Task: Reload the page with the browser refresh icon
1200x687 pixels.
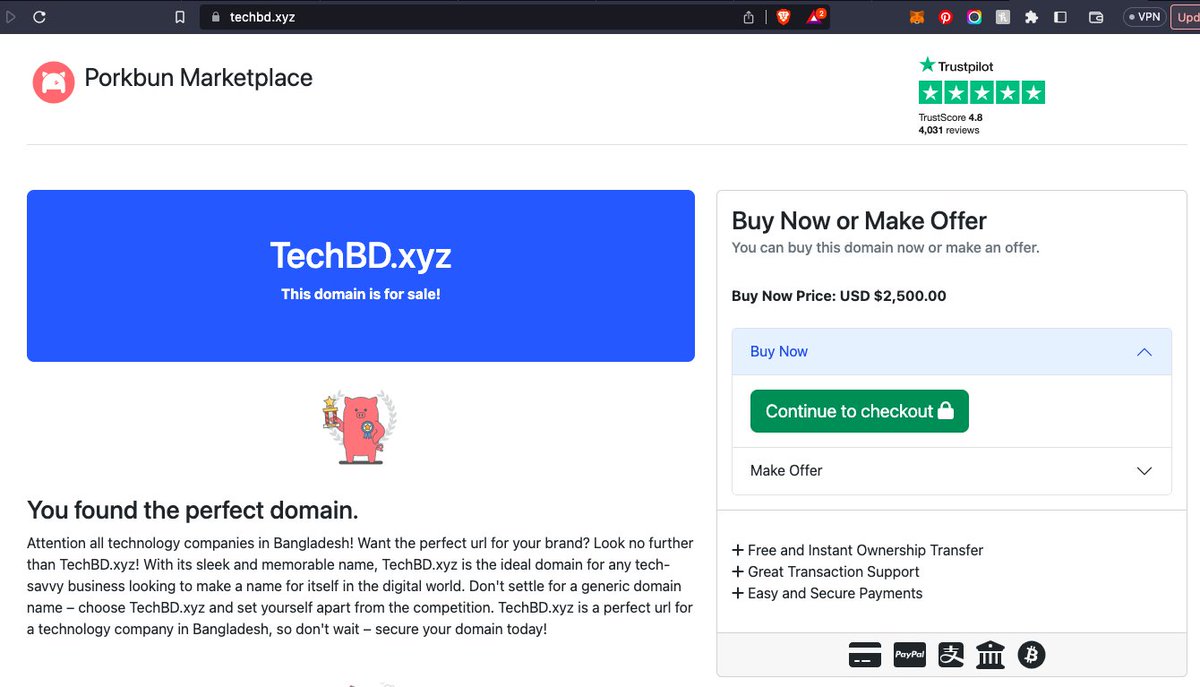Action: click(x=39, y=17)
